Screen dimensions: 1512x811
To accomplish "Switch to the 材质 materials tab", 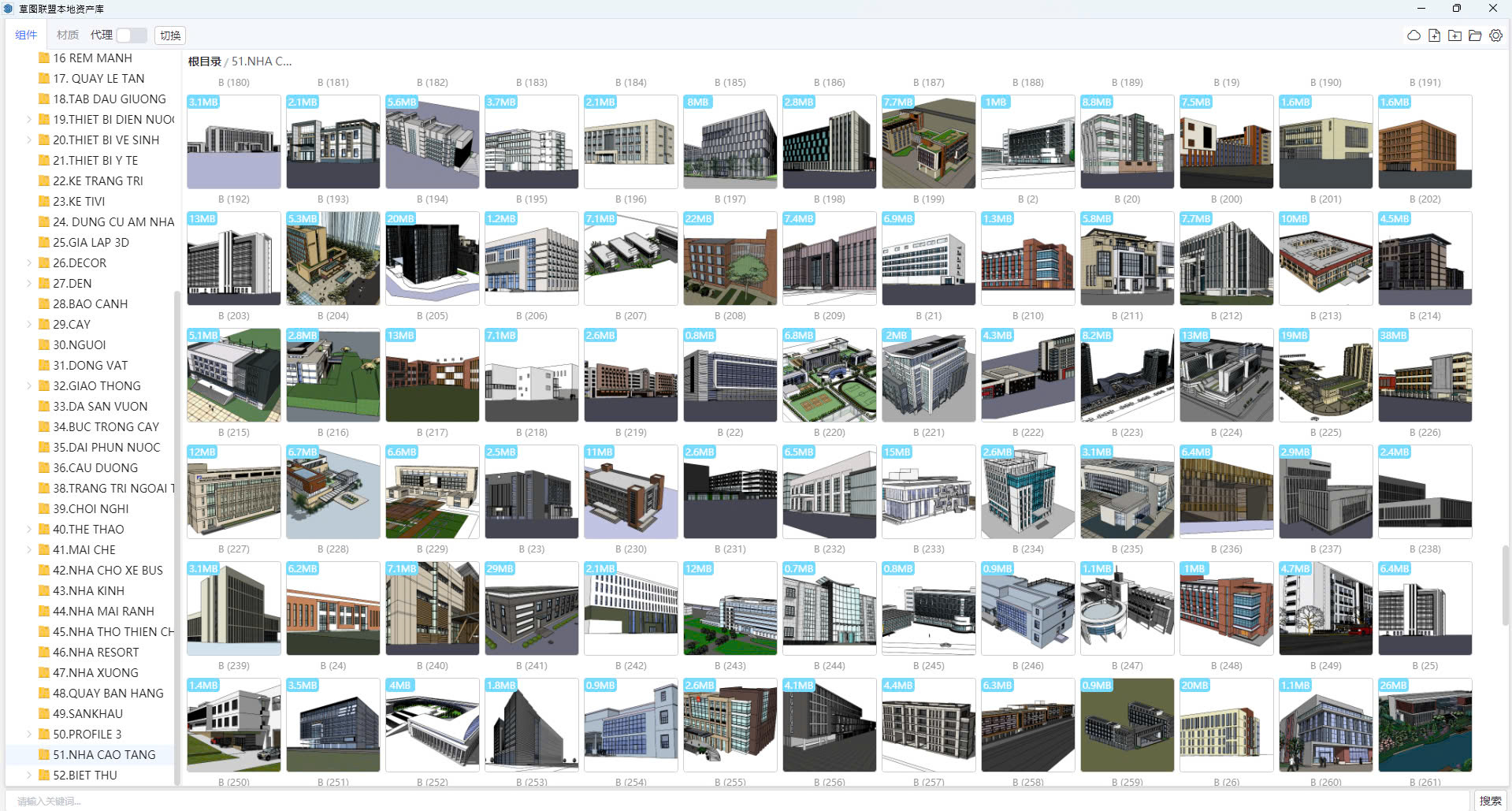I will [68, 35].
